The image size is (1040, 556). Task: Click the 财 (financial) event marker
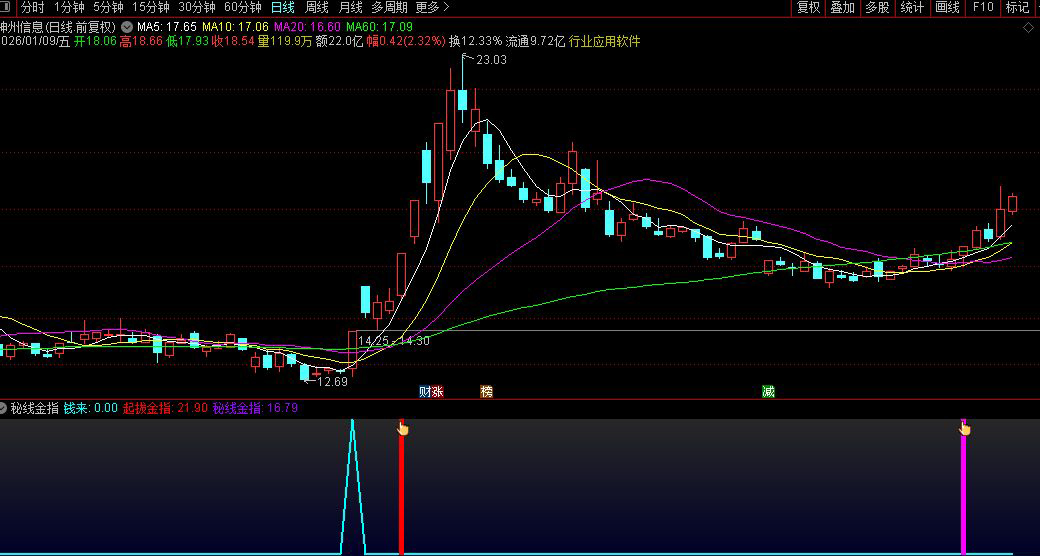(425, 391)
